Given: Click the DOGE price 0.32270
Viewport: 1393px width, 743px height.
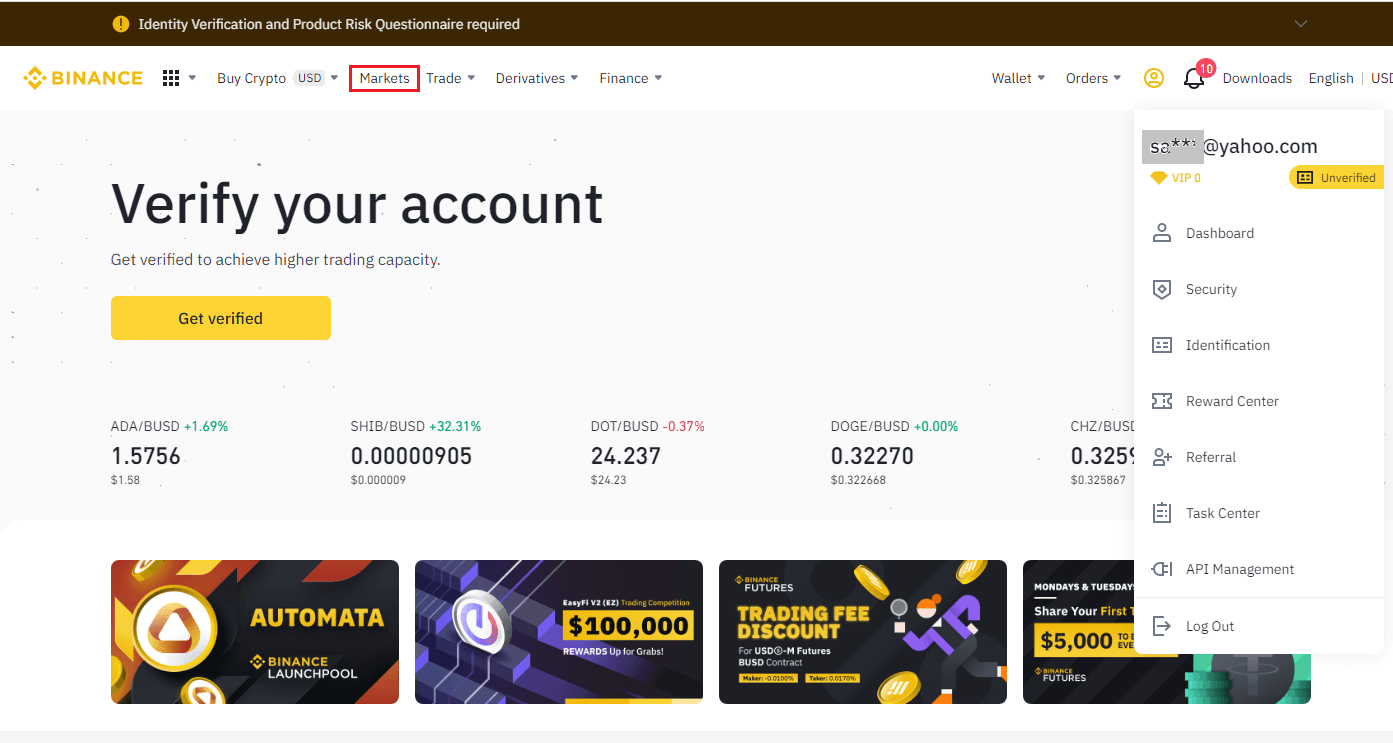Looking at the screenshot, I should point(872,456).
